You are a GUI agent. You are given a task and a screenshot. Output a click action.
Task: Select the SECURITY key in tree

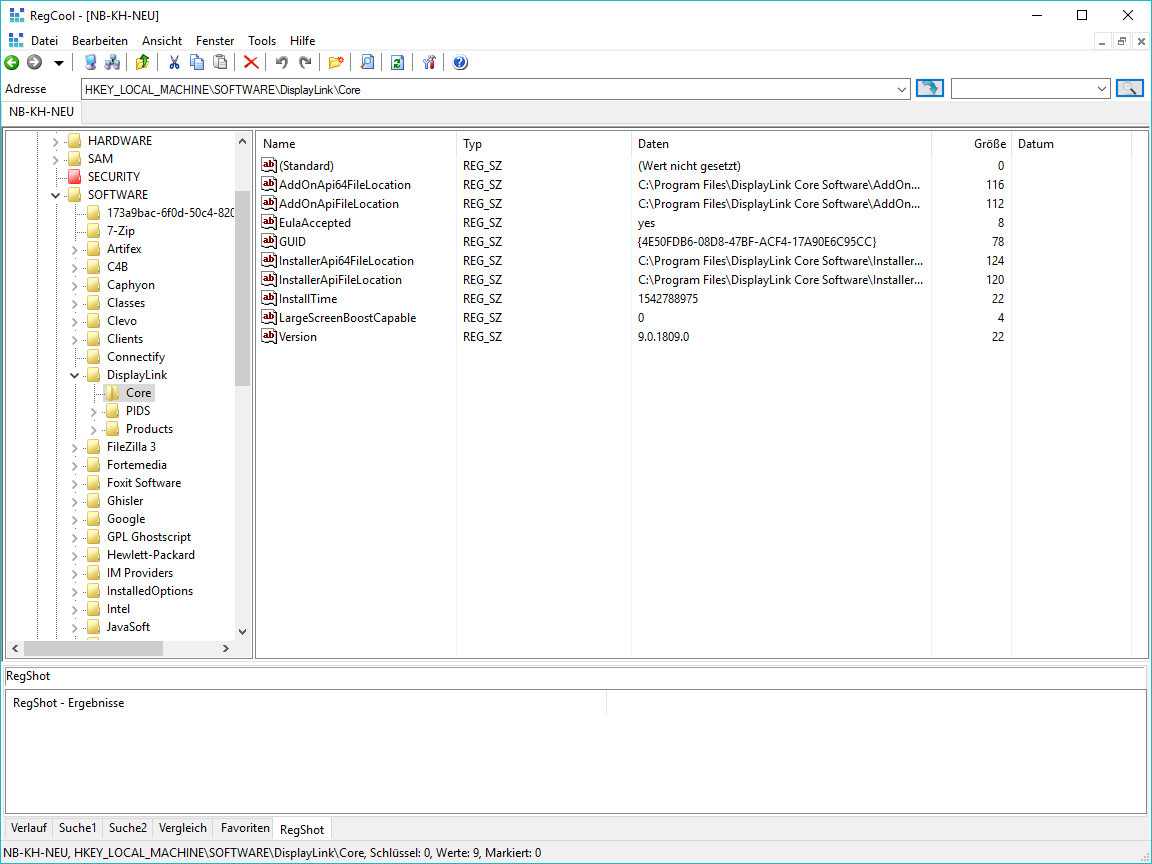[x=113, y=176]
